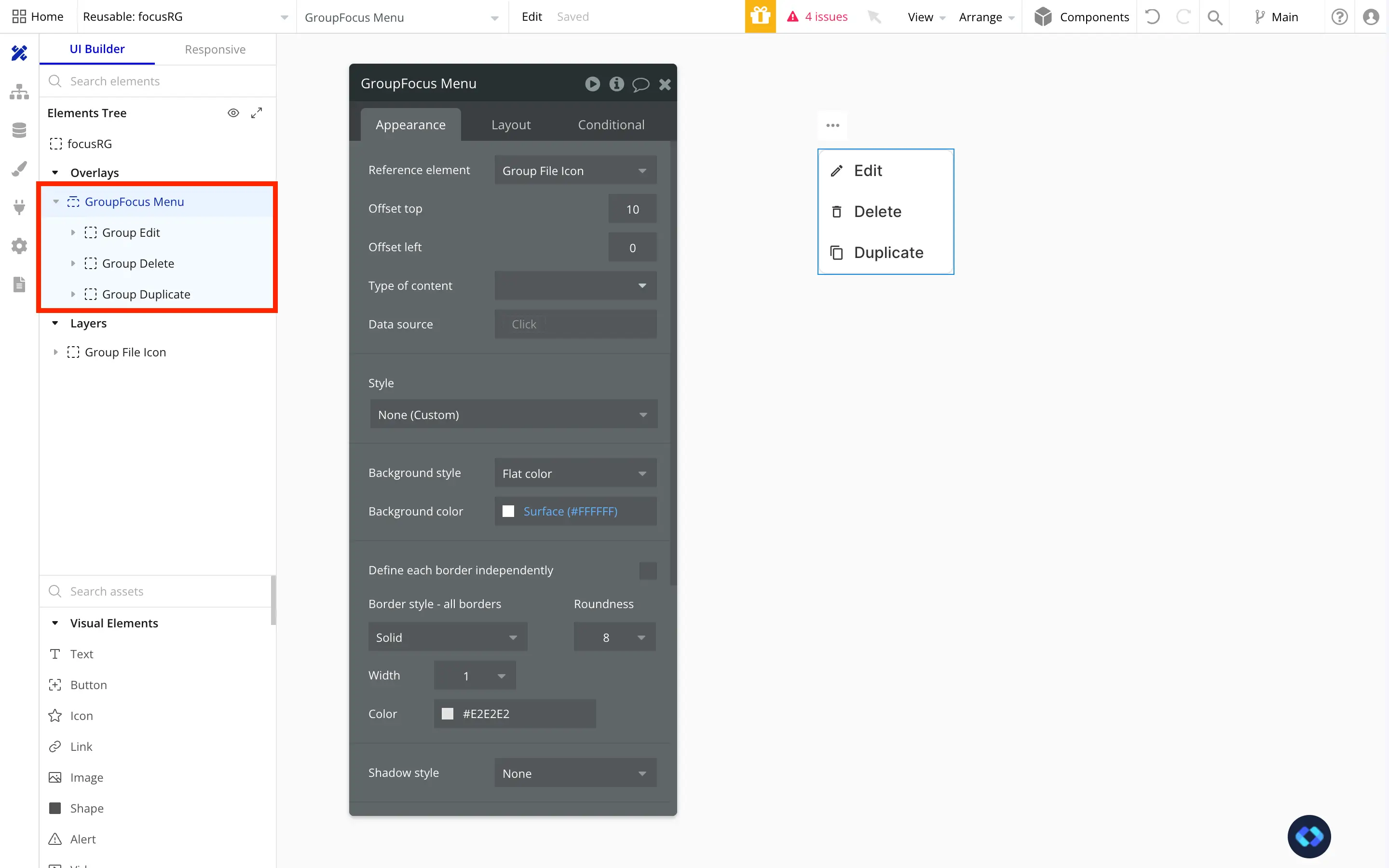
Task: Select the Styles brush icon
Action: coord(19,168)
